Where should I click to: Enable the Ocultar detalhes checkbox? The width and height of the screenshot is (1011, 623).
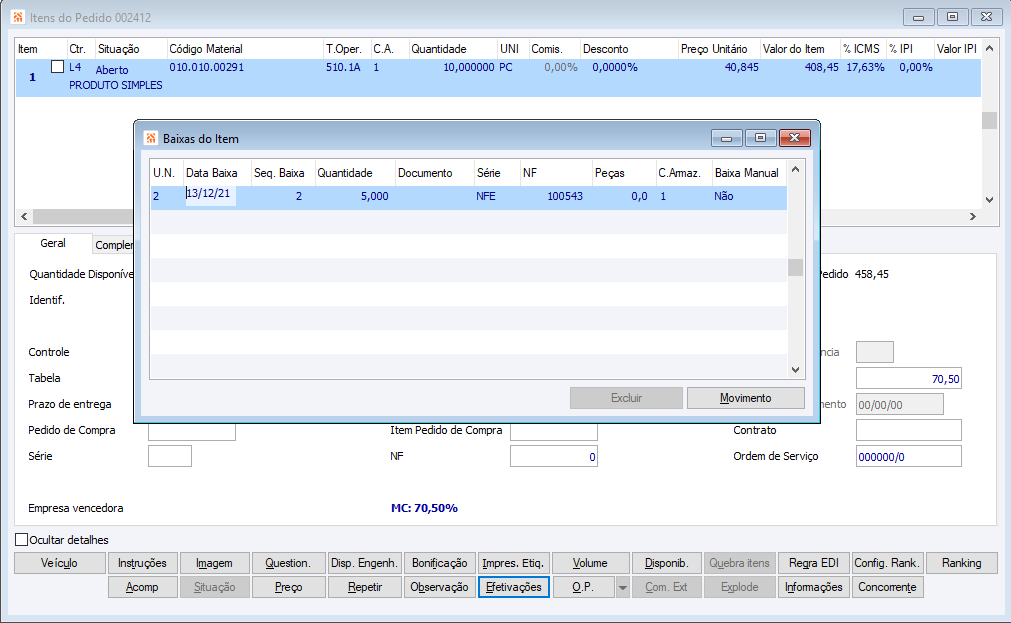pos(21,540)
